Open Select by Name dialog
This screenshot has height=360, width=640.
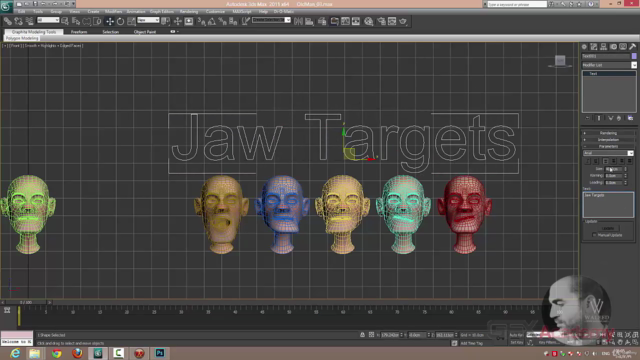coord(76,21)
